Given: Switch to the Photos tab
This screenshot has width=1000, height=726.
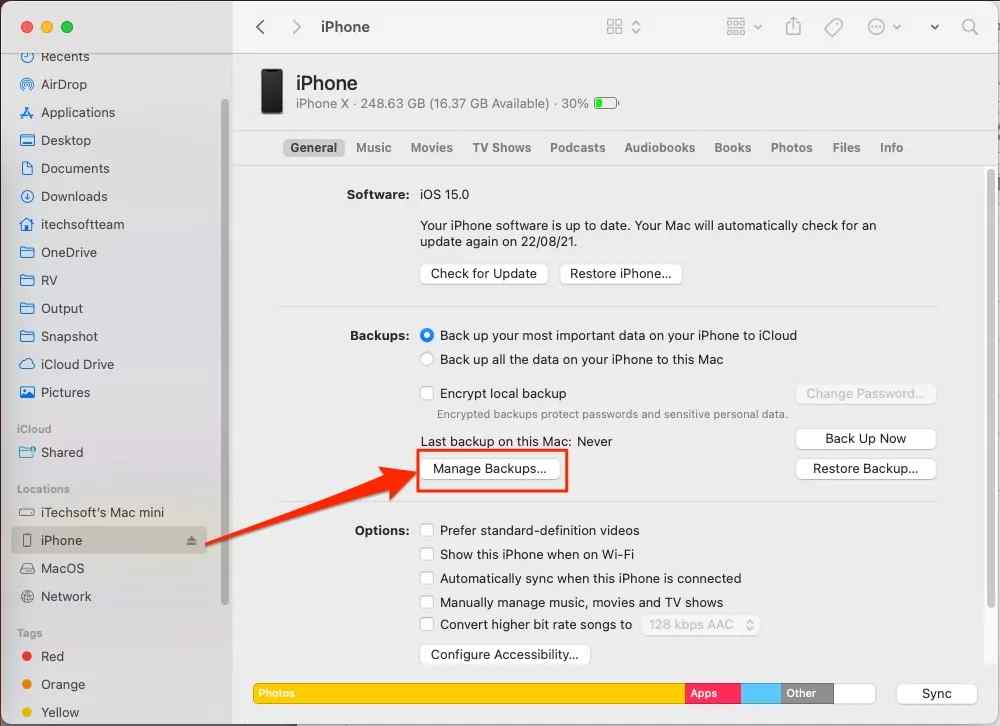Looking at the screenshot, I should (x=791, y=148).
